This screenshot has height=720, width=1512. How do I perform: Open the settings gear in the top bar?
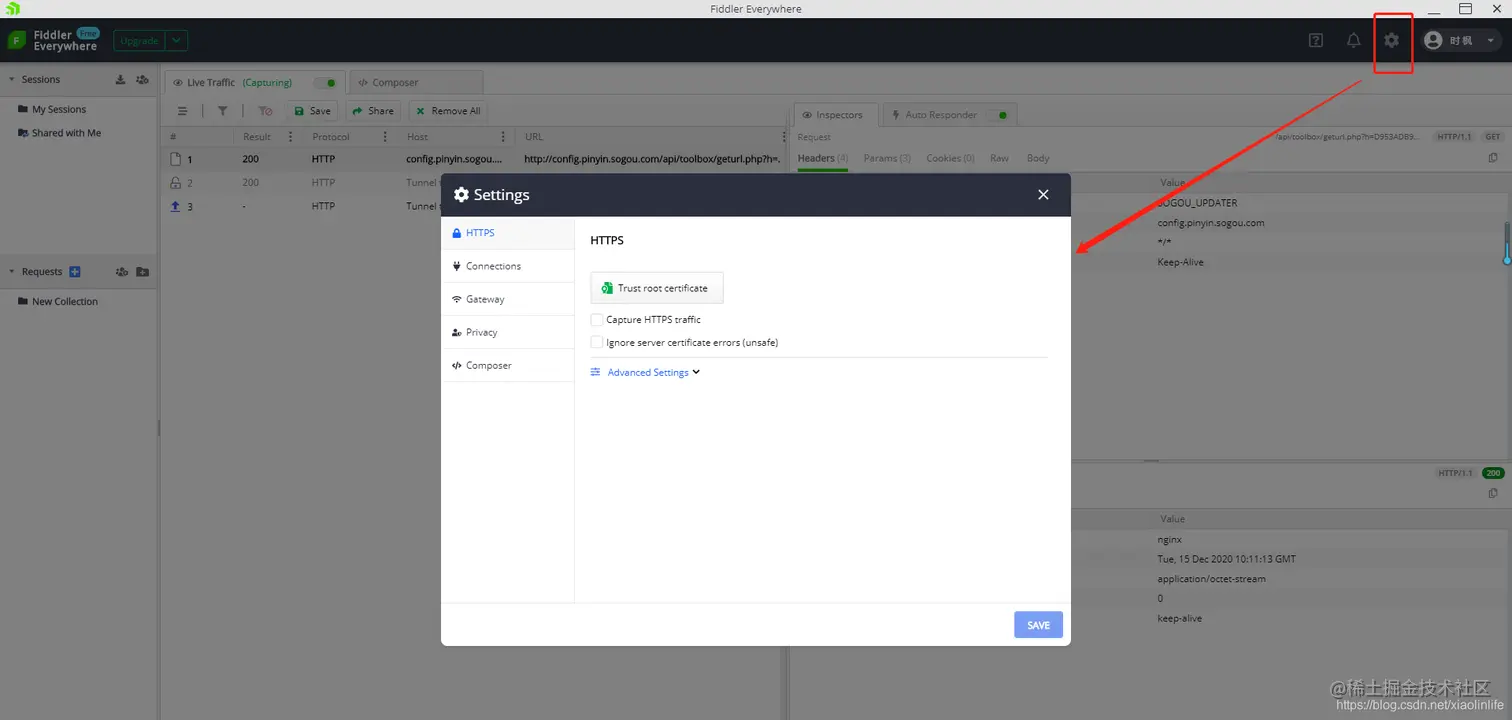pyautogui.click(x=1391, y=41)
